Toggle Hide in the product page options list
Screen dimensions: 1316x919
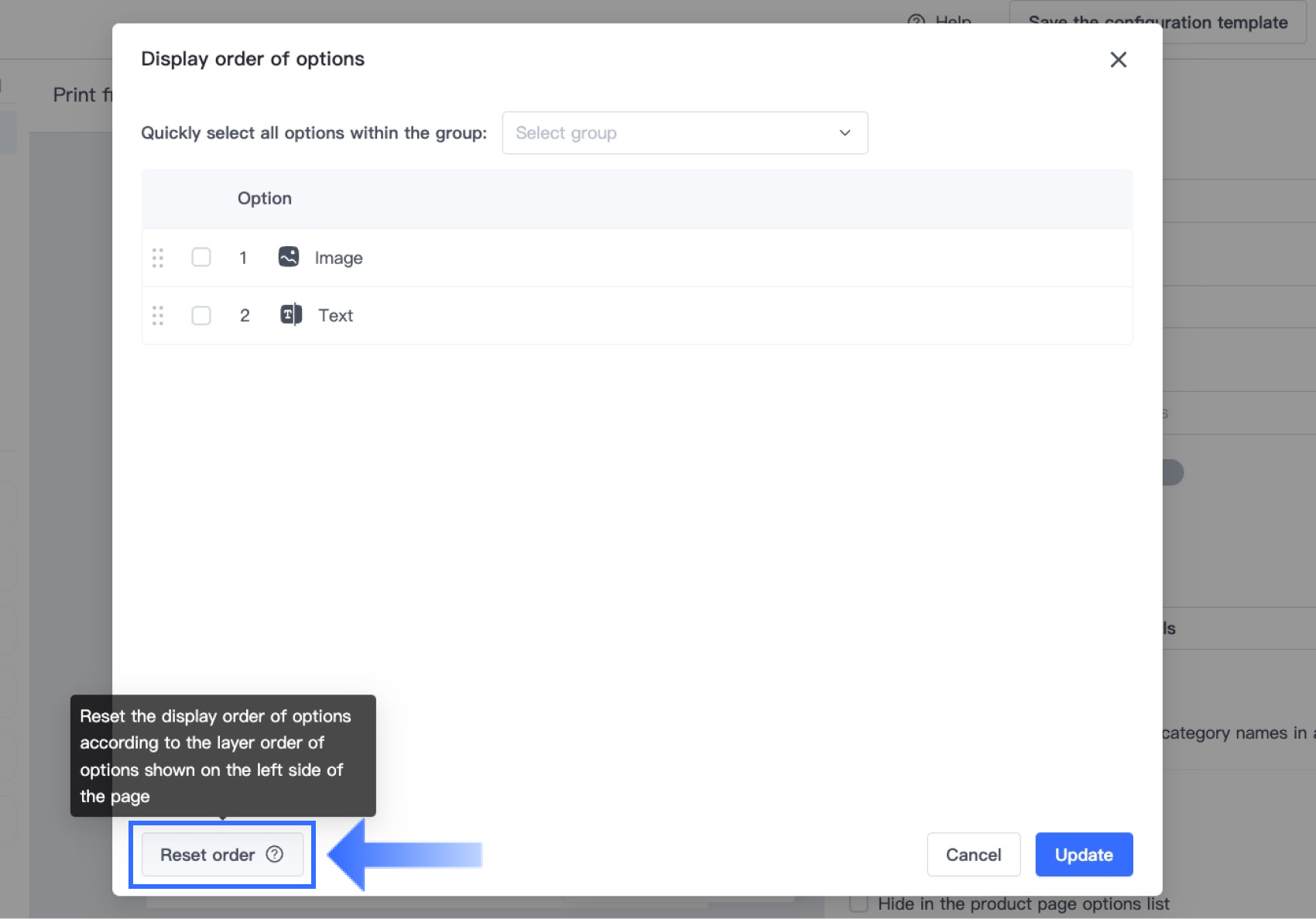[x=858, y=904]
